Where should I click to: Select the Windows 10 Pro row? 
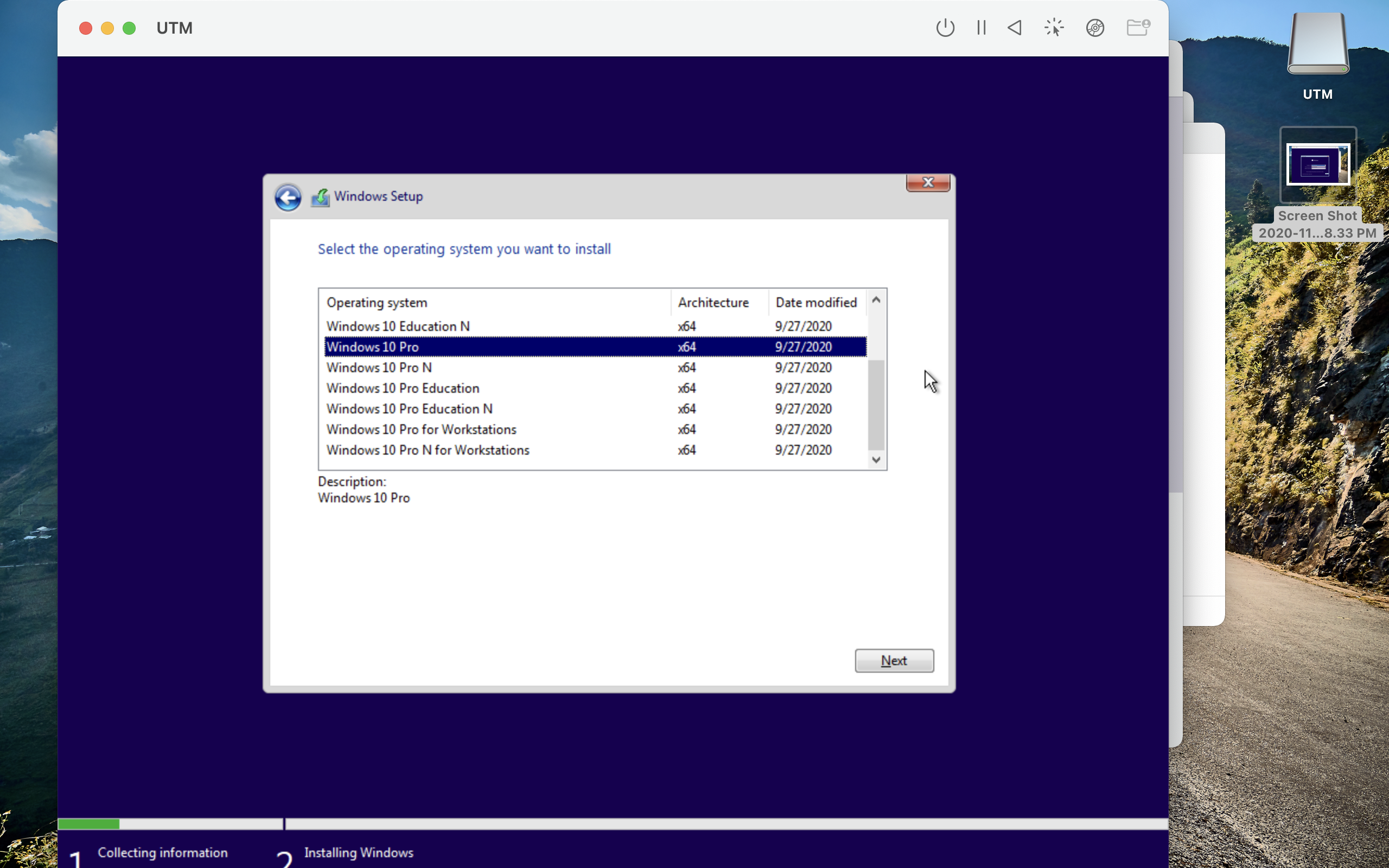pos(595,347)
